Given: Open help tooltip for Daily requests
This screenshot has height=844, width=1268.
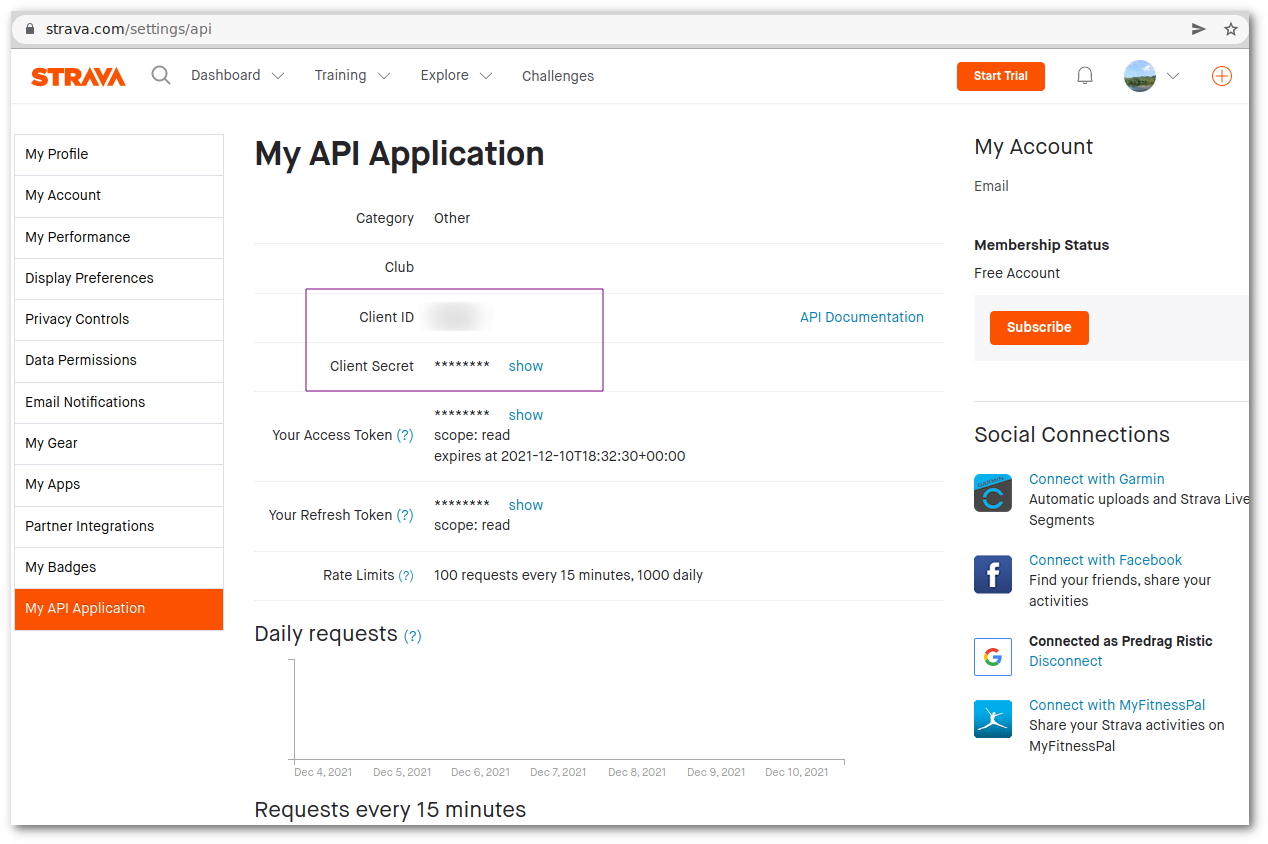Looking at the screenshot, I should pyautogui.click(x=412, y=636).
